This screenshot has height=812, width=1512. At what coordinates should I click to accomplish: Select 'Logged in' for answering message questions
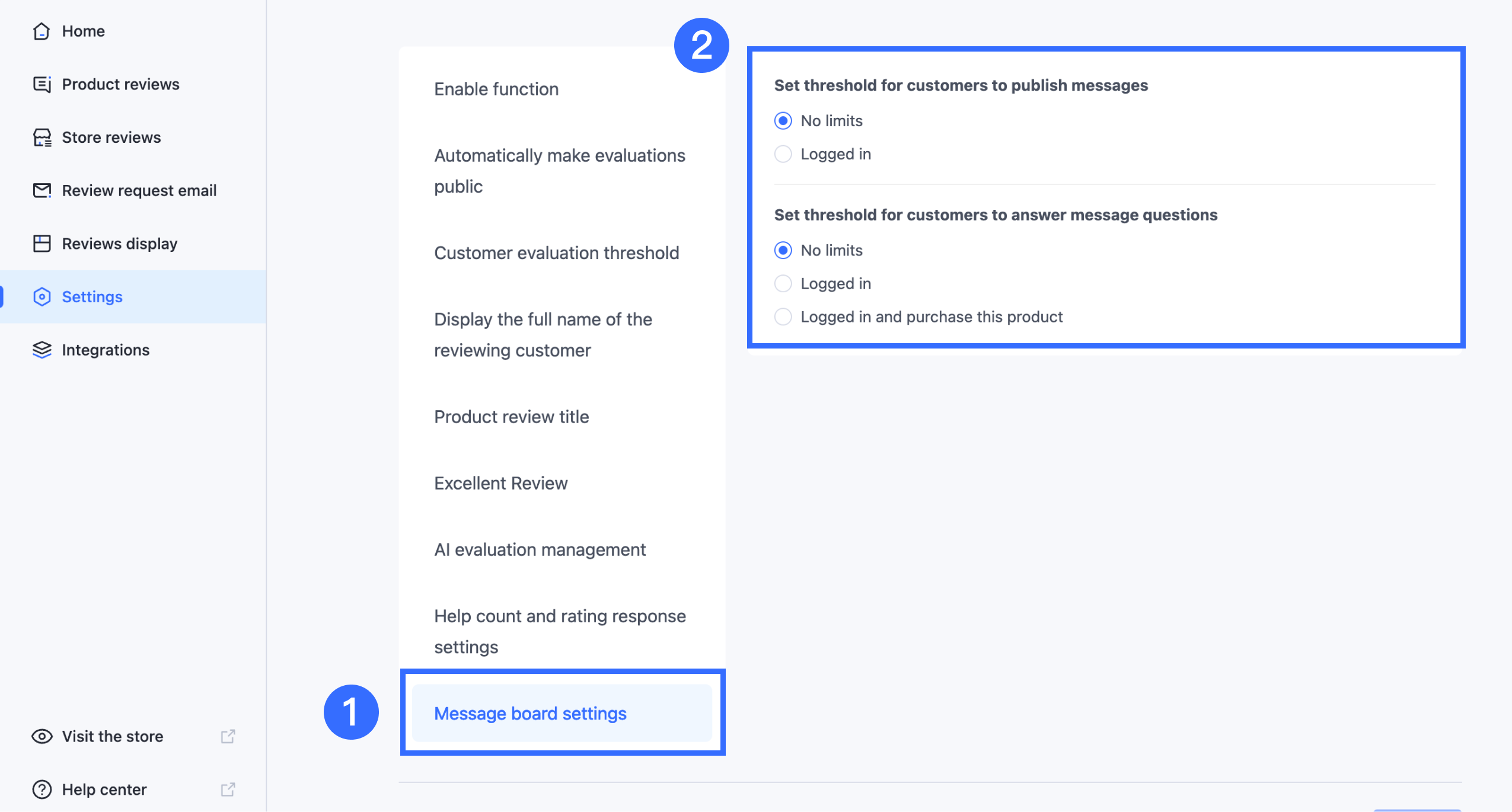pos(783,284)
